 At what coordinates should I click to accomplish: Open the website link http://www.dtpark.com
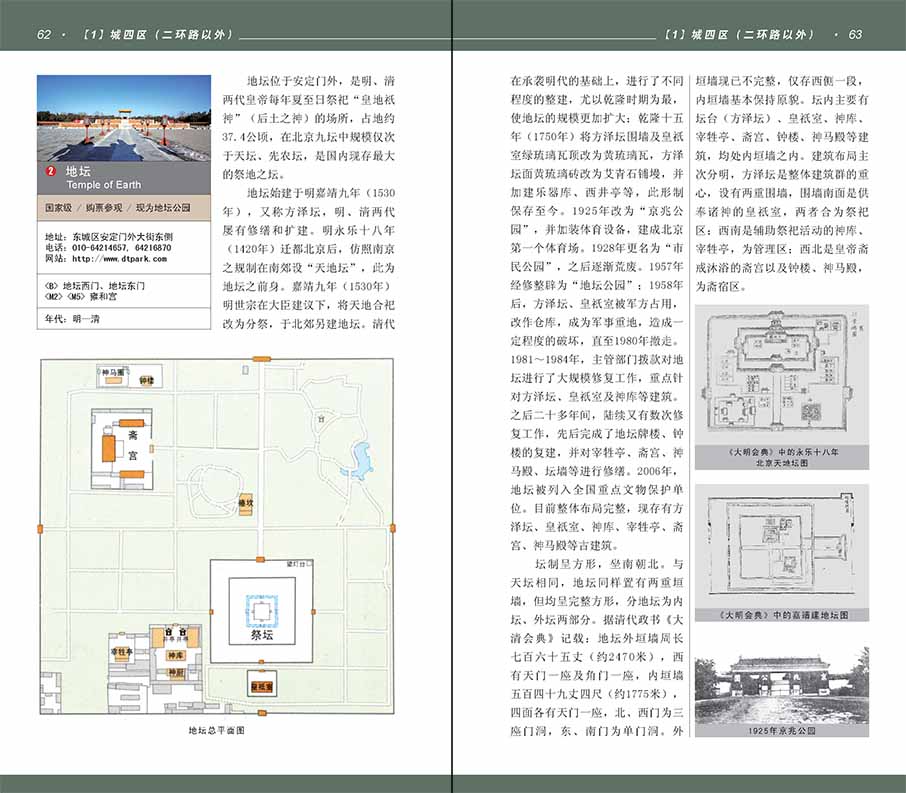point(120,258)
